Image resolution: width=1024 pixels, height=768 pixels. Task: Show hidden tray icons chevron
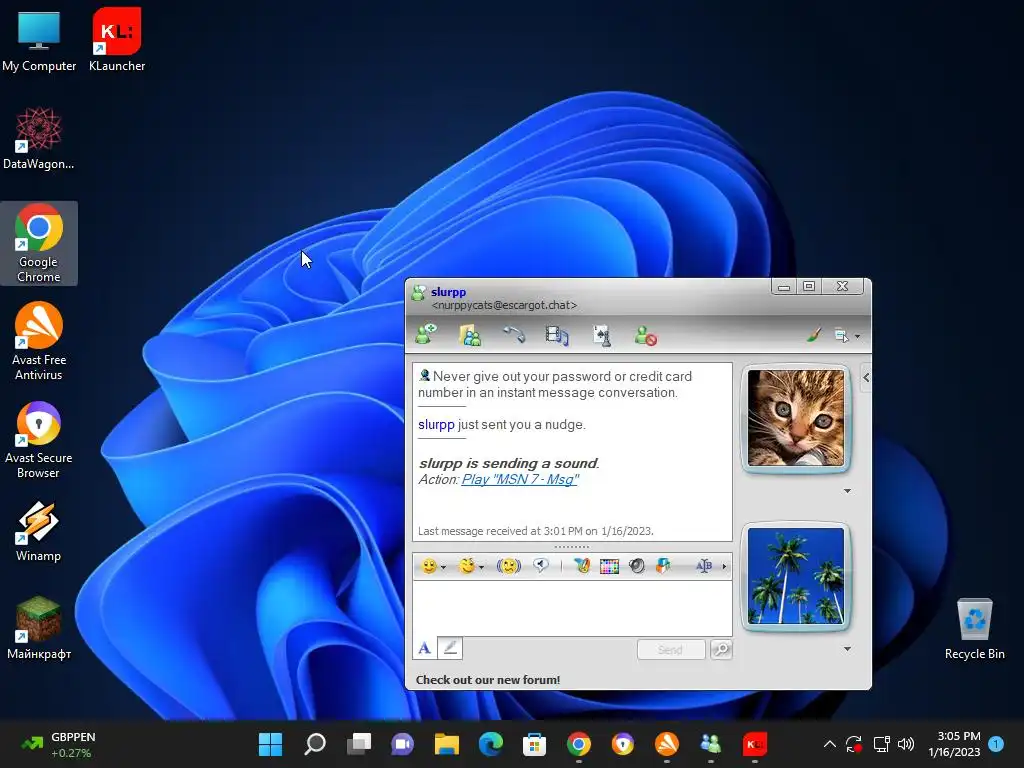tap(829, 744)
